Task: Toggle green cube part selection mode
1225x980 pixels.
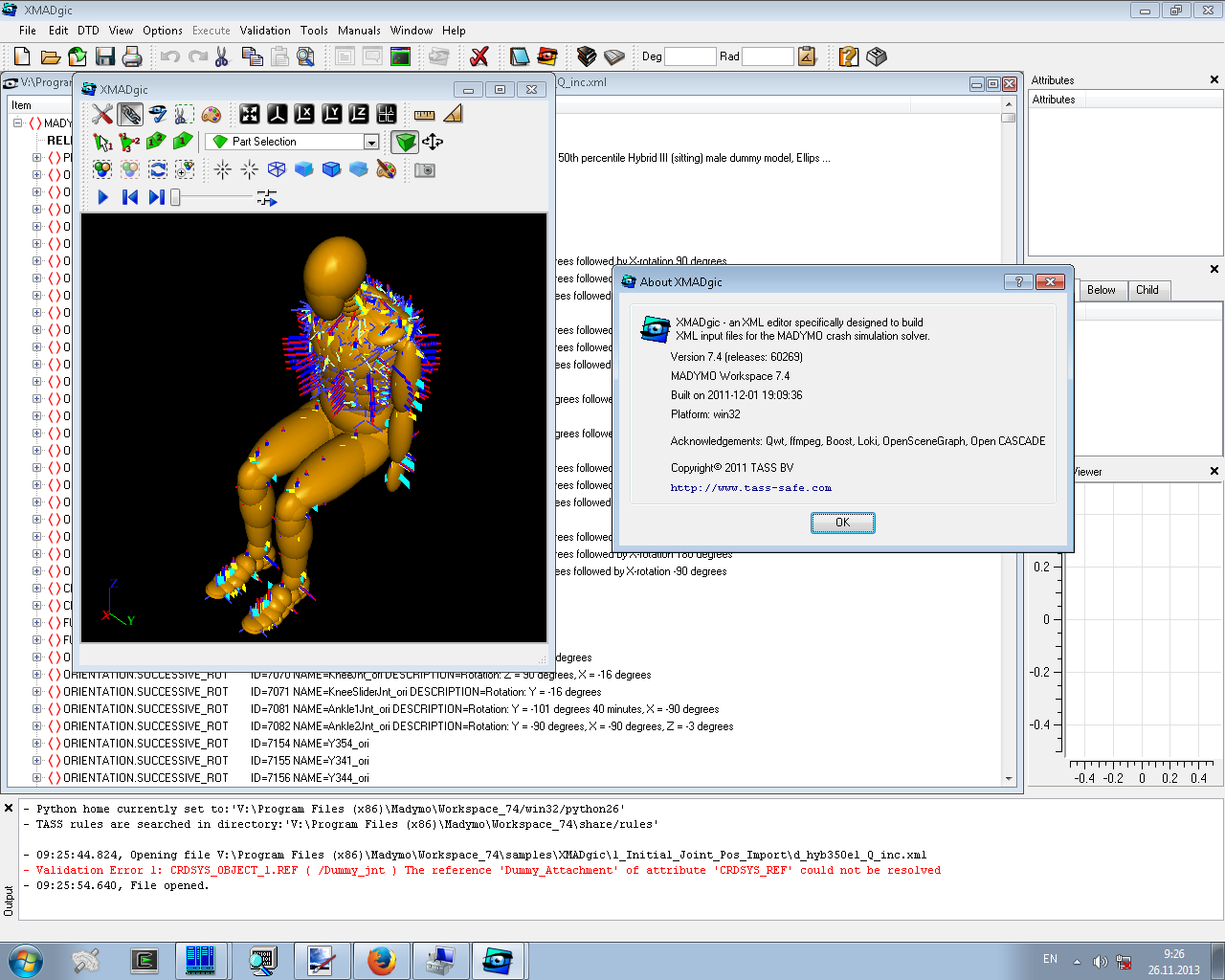Action: pos(406,142)
